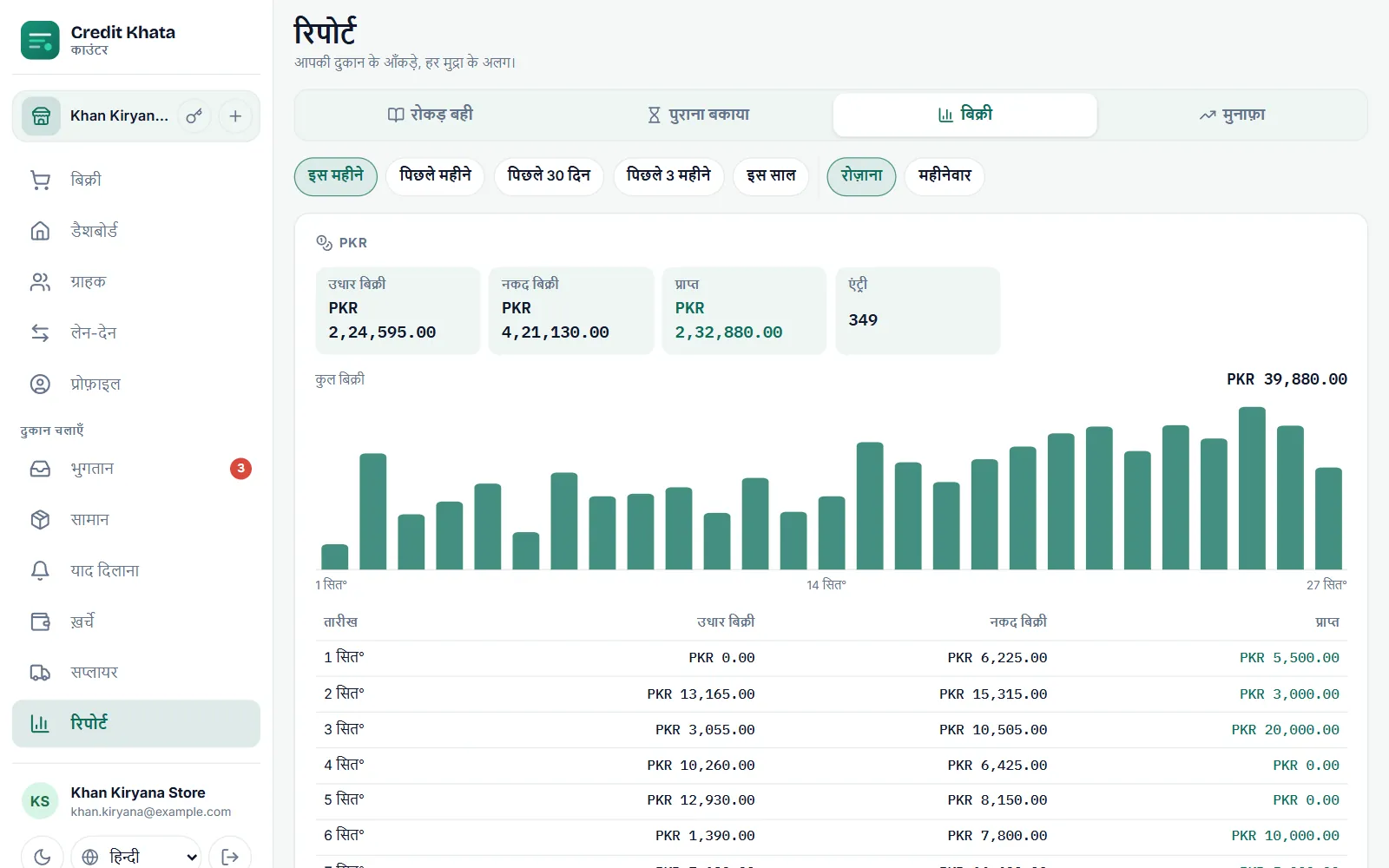
Task: Open याद दिलाना bell icon item
Action: pos(136,571)
